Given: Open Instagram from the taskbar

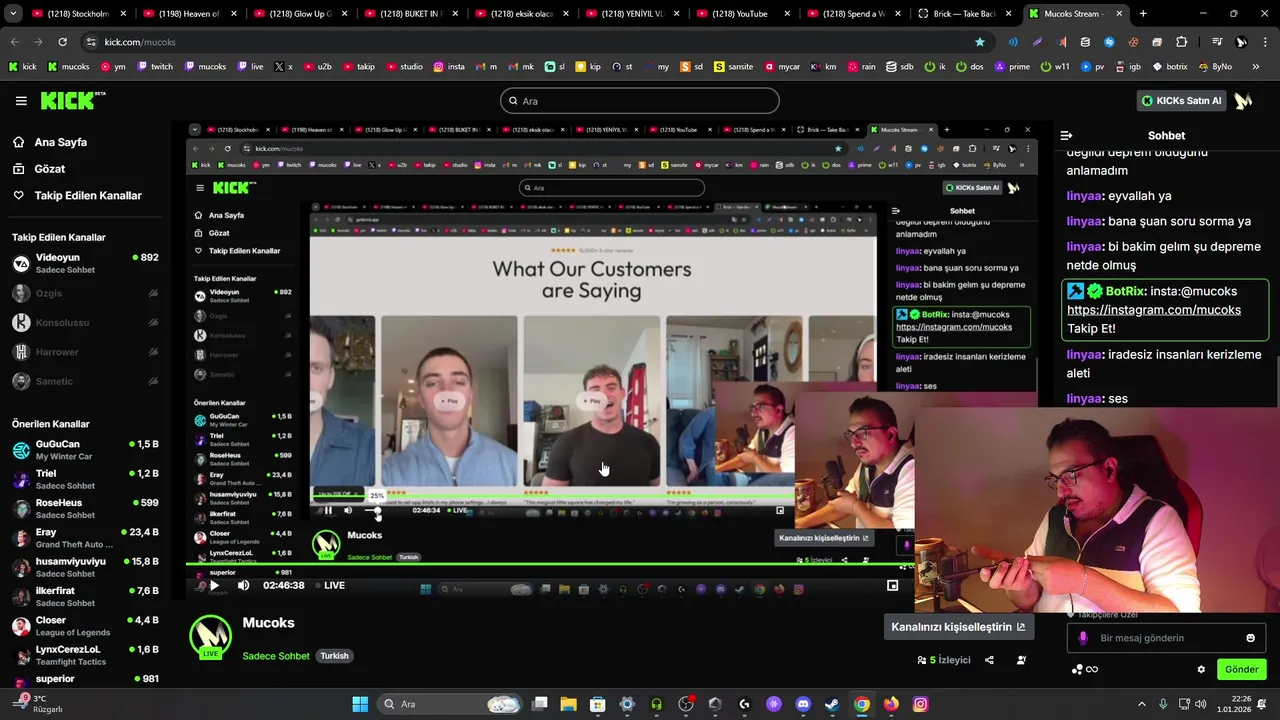Looking at the screenshot, I should pos(920,704).
